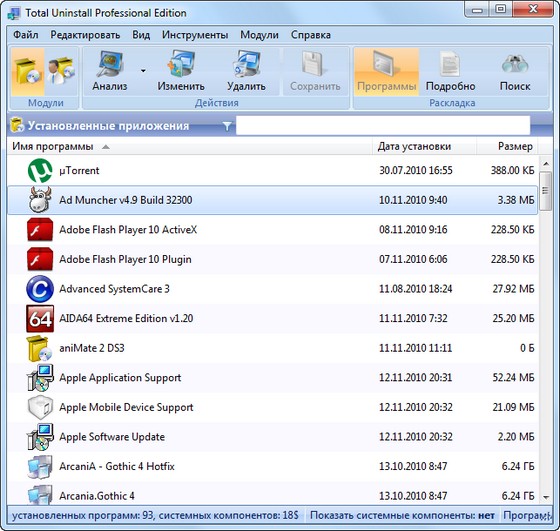Image resolution: width=560 pixels, height=531 pixels.
Task: Sort by Имя программы column header
Action: click(x=189, y=146)
